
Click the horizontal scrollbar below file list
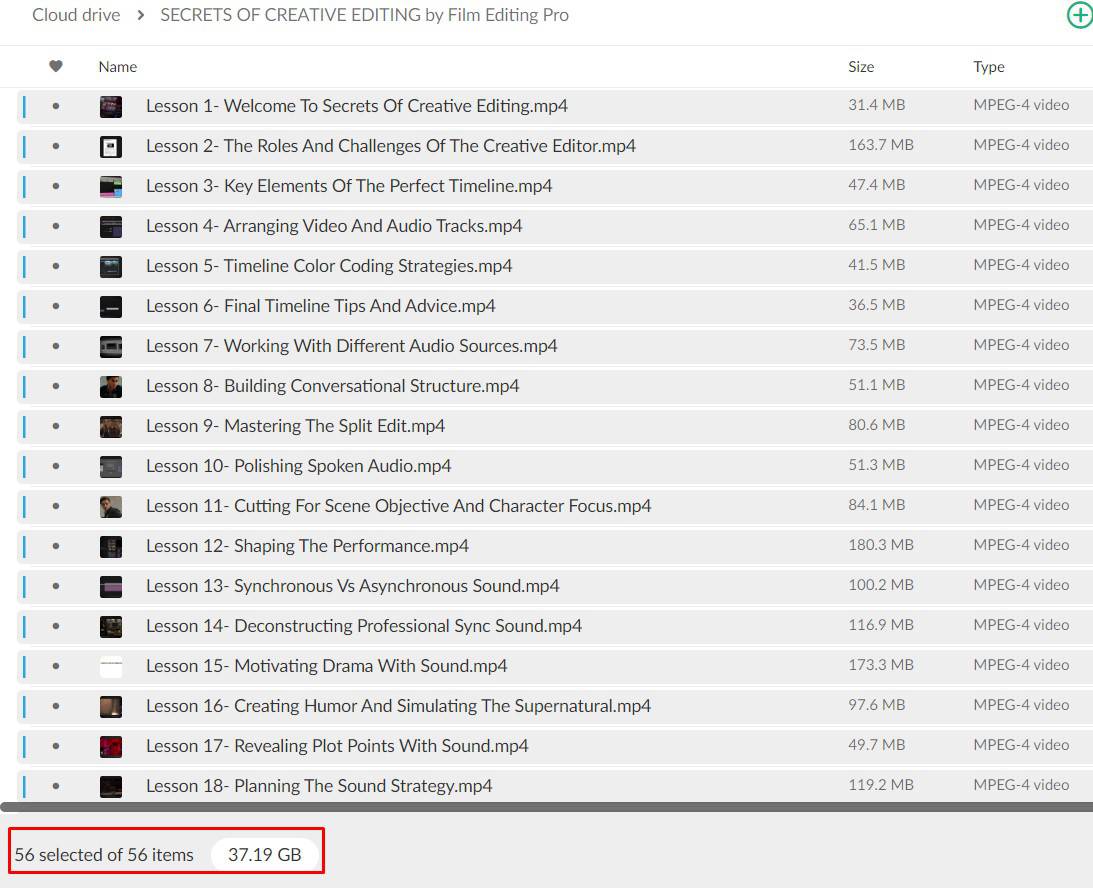click(540, 806)
